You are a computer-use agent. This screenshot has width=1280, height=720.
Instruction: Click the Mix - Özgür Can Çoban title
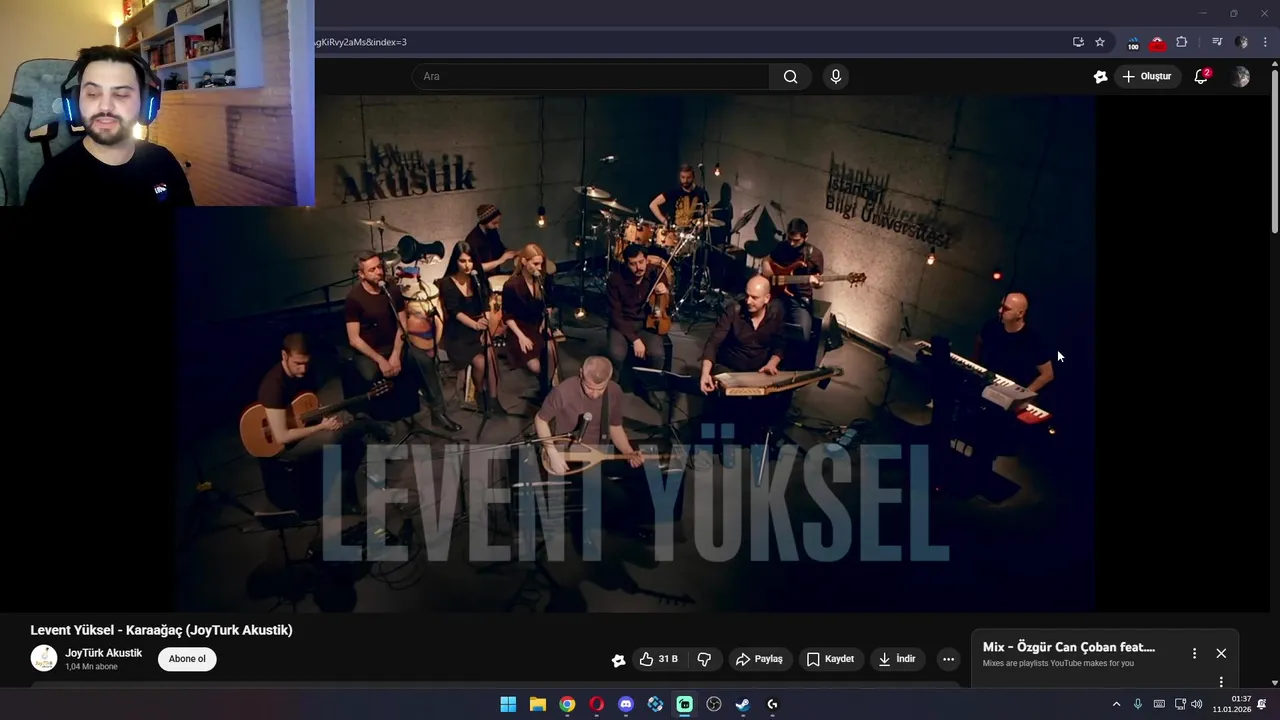point(1068,647)
